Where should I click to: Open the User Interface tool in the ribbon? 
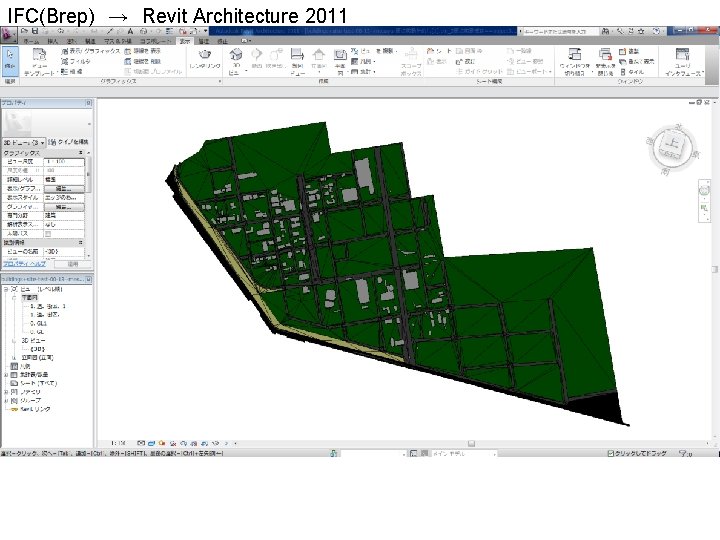pos(683,61)
